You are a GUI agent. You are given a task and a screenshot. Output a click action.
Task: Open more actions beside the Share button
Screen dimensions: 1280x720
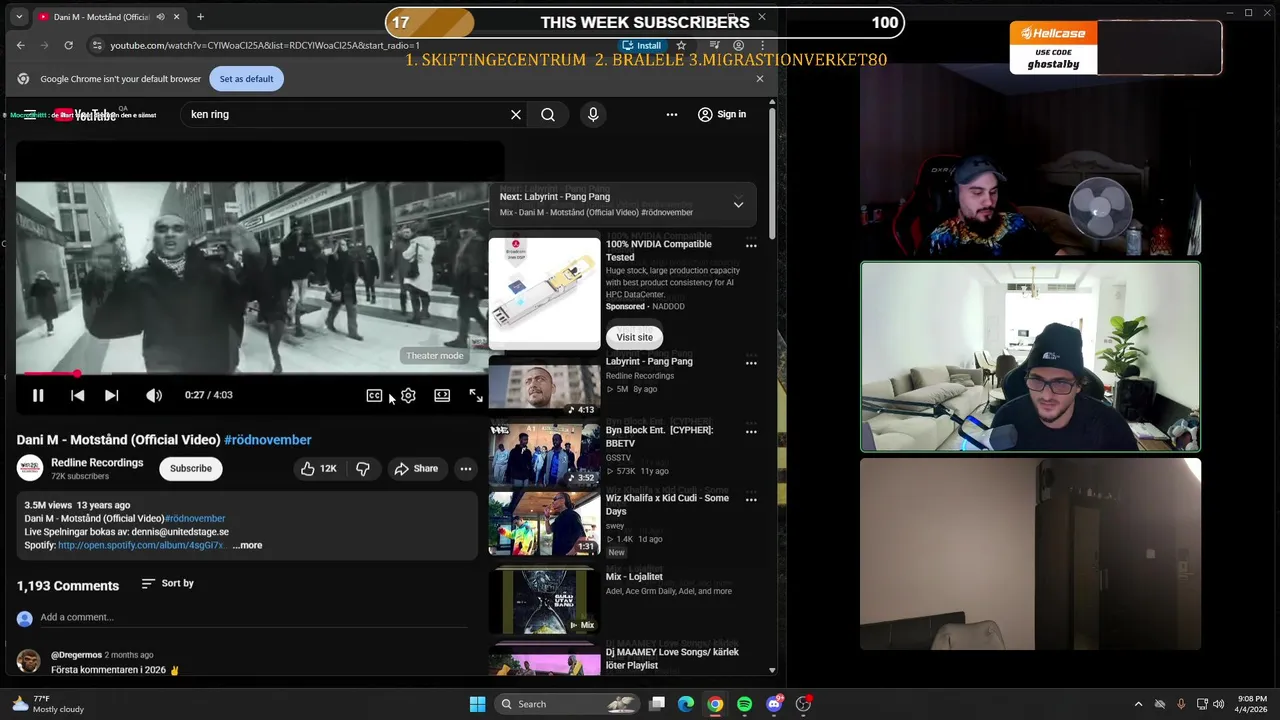(x=465, y=468)
